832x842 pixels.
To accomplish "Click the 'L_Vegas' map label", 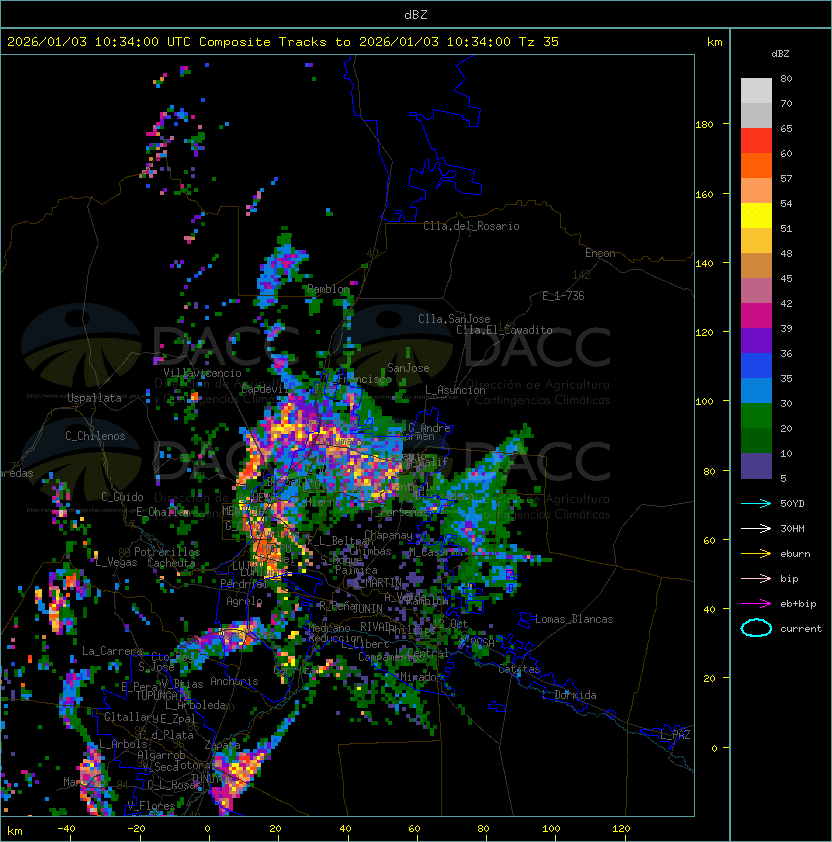I will (116, 562).
